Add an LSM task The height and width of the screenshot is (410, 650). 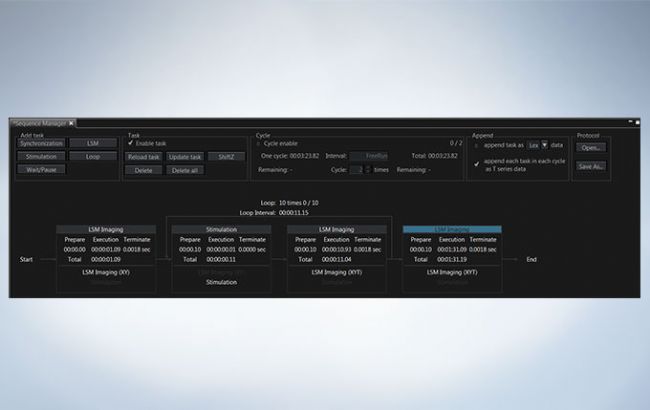[x=91, y=144]
